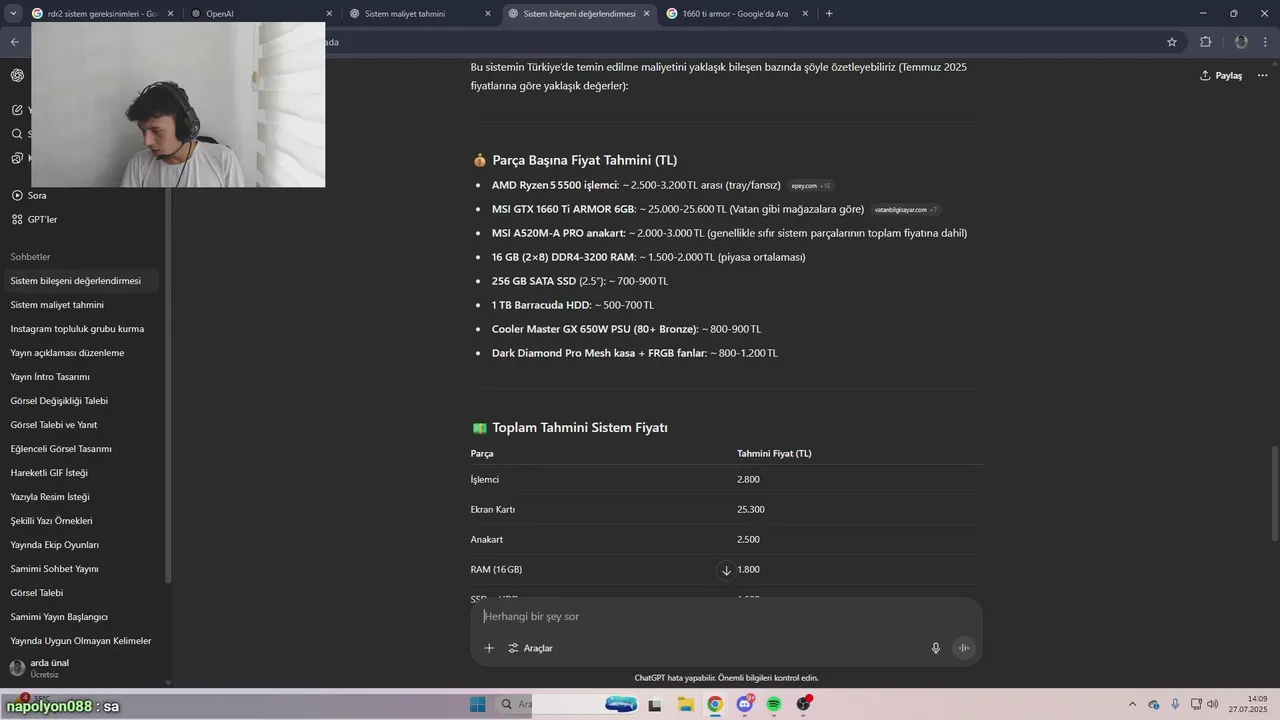Click the 'Ekran Kartı' table cell
Screen dimensions: 1280x720
pos(493,510)
